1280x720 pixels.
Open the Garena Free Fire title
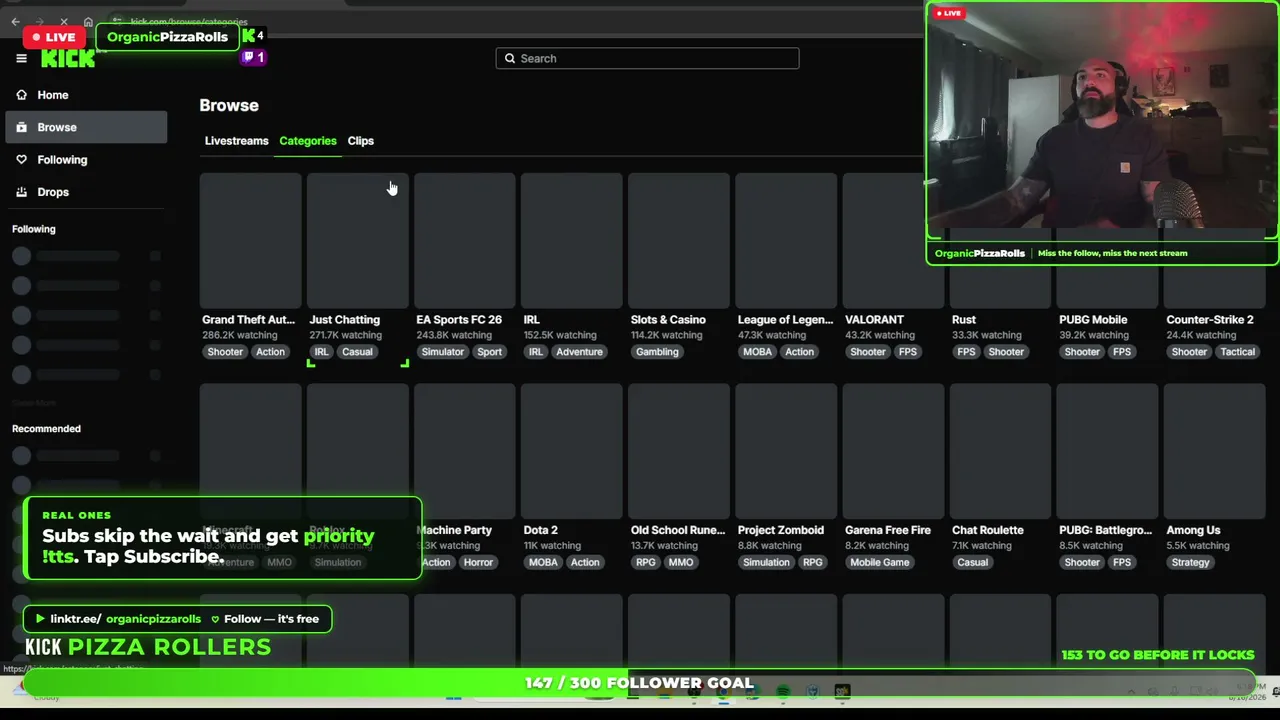888,530
